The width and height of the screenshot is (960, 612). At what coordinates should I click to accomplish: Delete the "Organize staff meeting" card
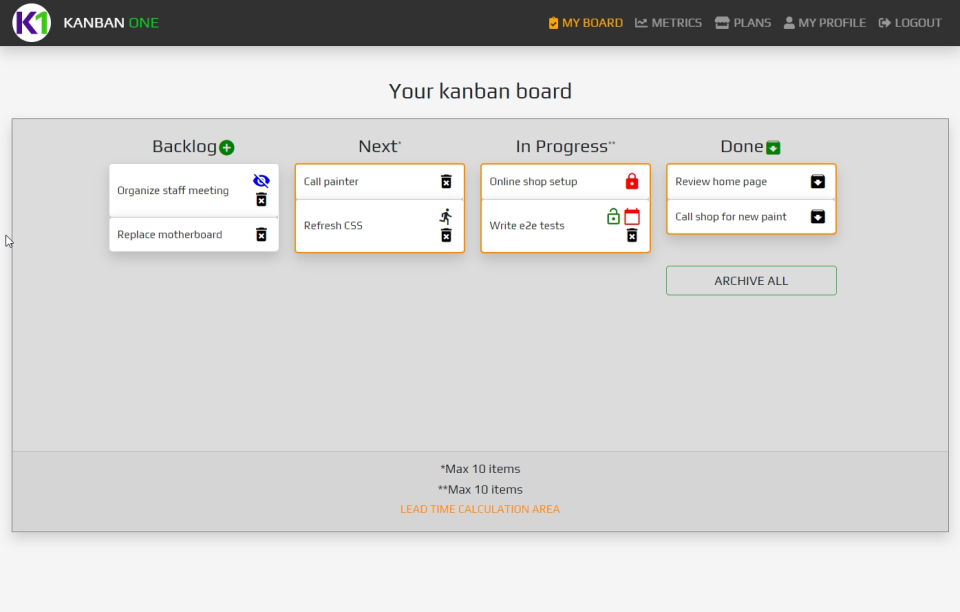tap(261, 198)
